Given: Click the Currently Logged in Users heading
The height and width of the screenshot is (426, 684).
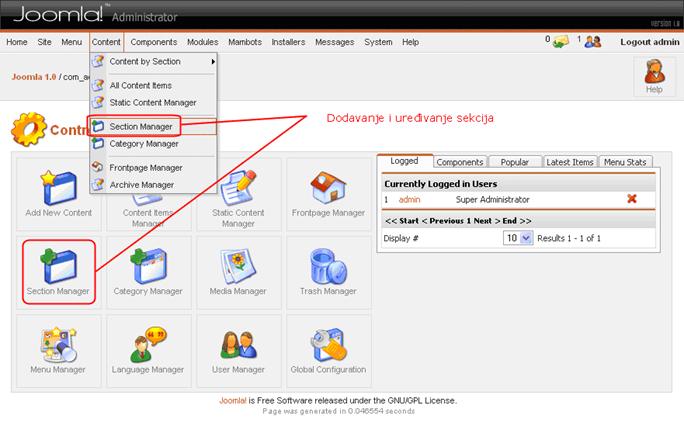Looking at the screenshot, I should pyautogui.click(x=441, y=184).
